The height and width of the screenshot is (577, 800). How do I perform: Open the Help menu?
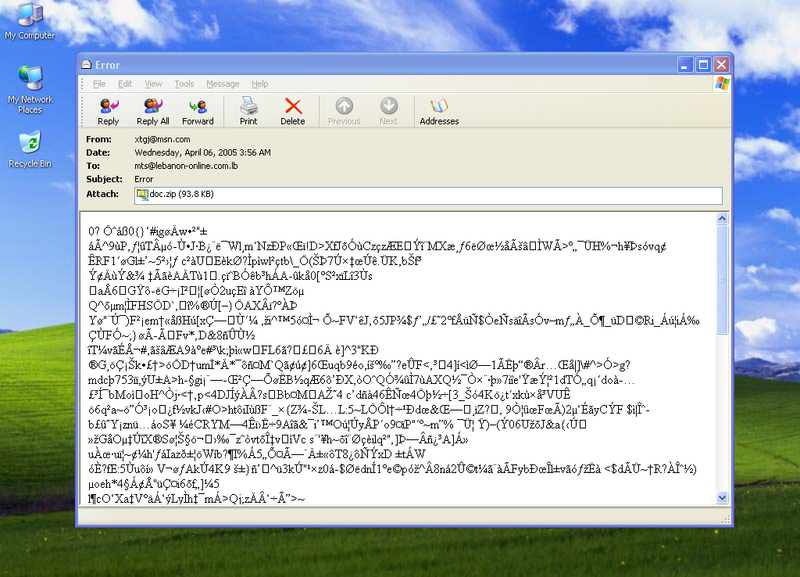coord(260,84)
